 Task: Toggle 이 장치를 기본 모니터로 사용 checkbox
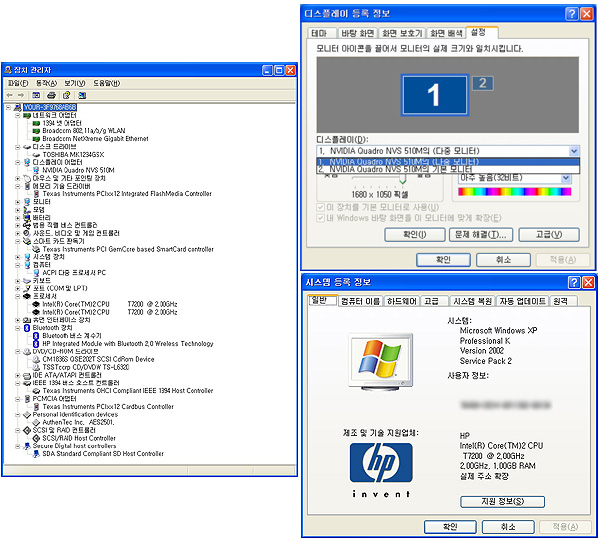click(x=320, y=207)
